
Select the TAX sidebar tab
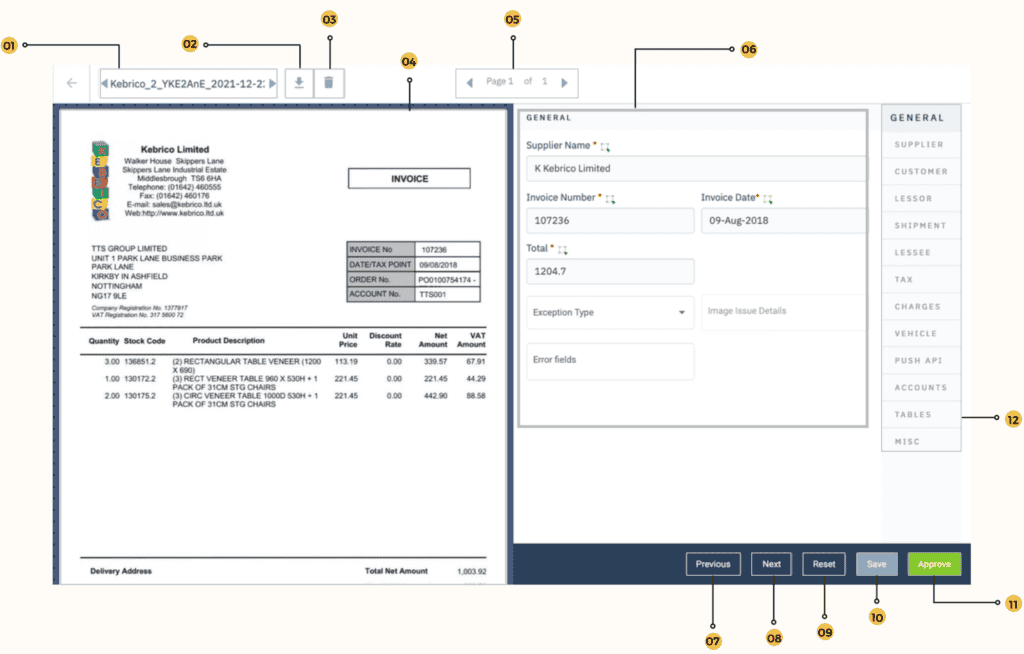click(x=921, y=279)
